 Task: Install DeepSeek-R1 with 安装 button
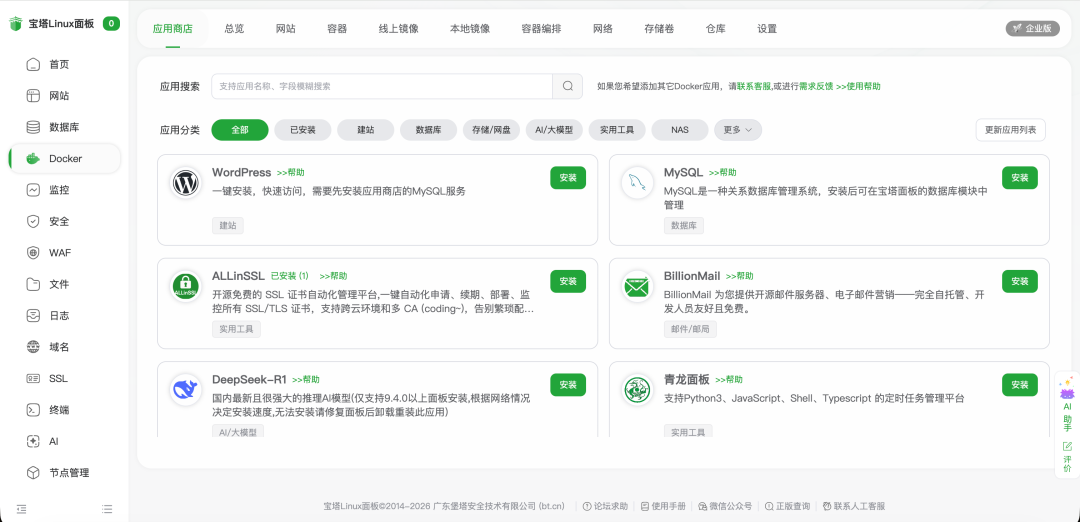568,384
